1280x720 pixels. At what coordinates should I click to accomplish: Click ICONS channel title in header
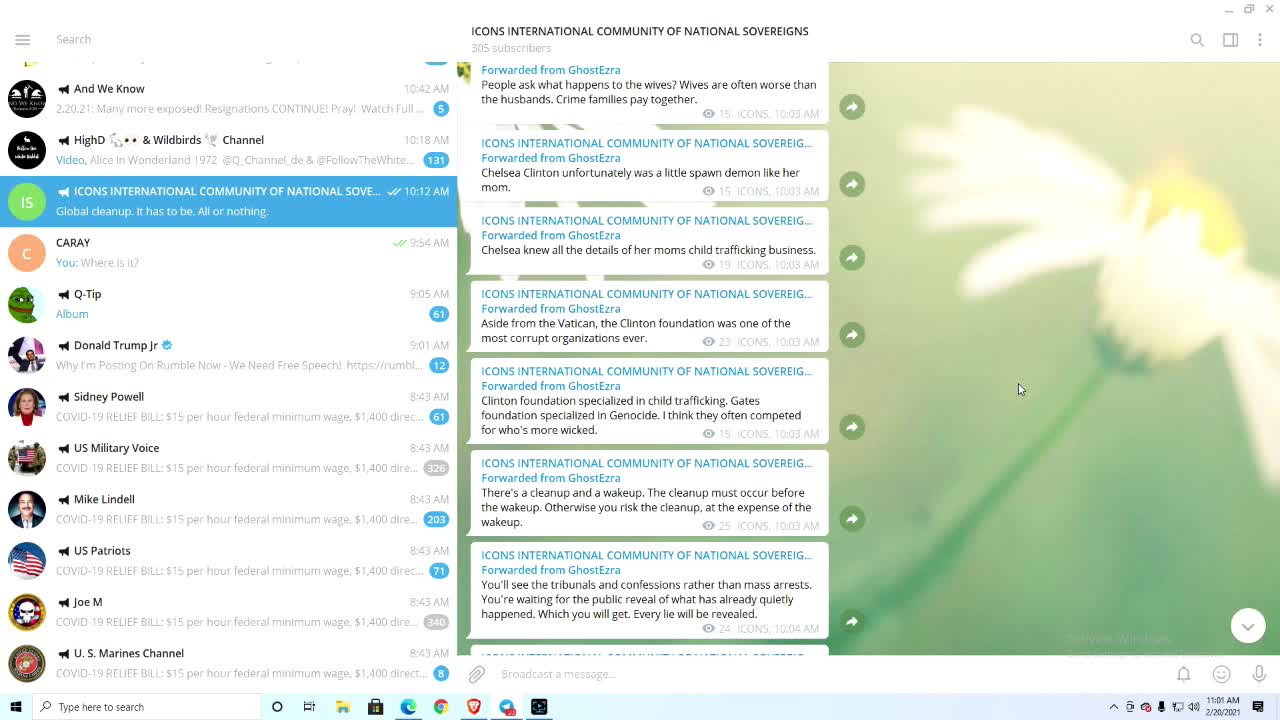(x=640, y=31)
